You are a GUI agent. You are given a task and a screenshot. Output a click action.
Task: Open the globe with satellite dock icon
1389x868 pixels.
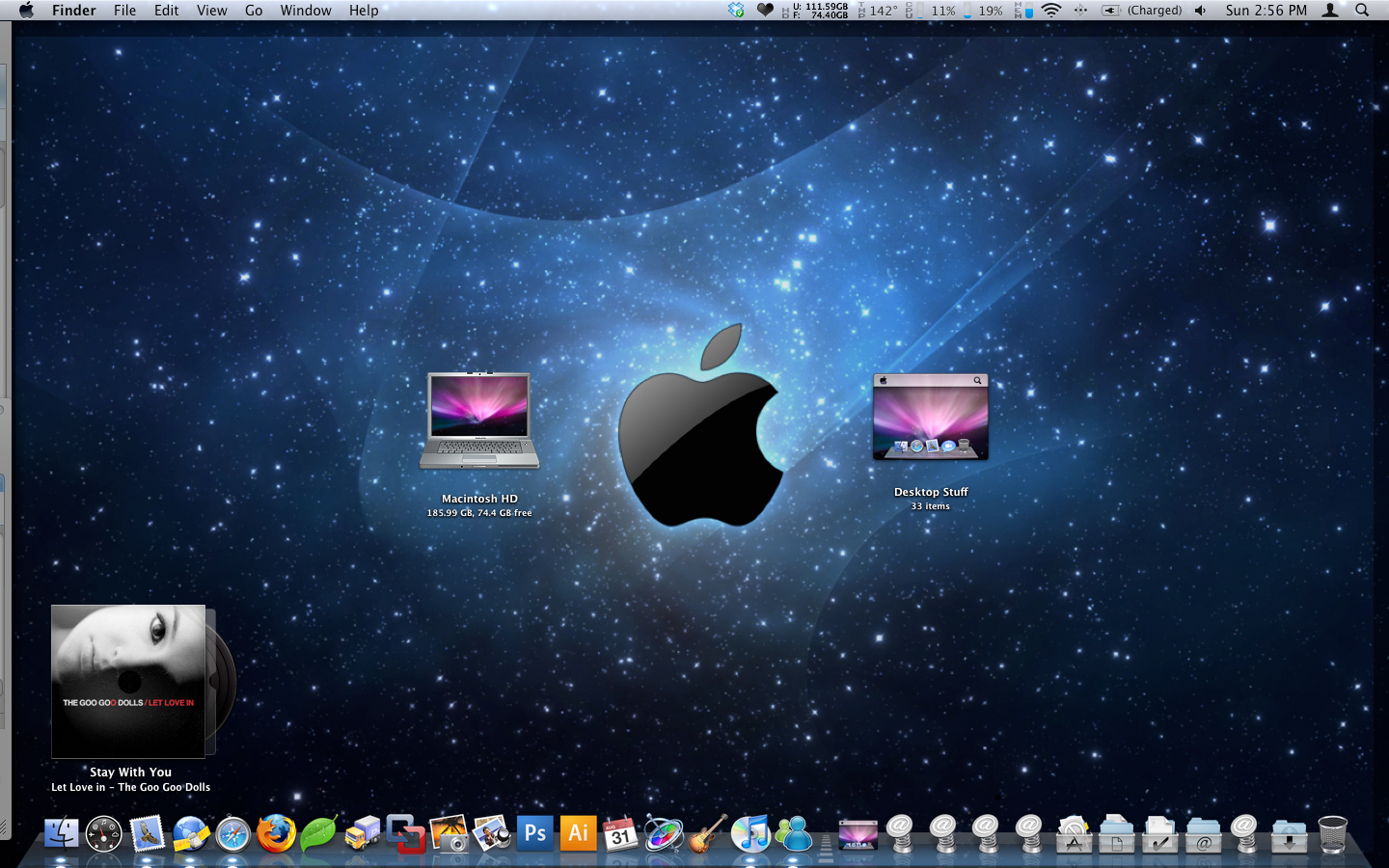pos(190,833)
